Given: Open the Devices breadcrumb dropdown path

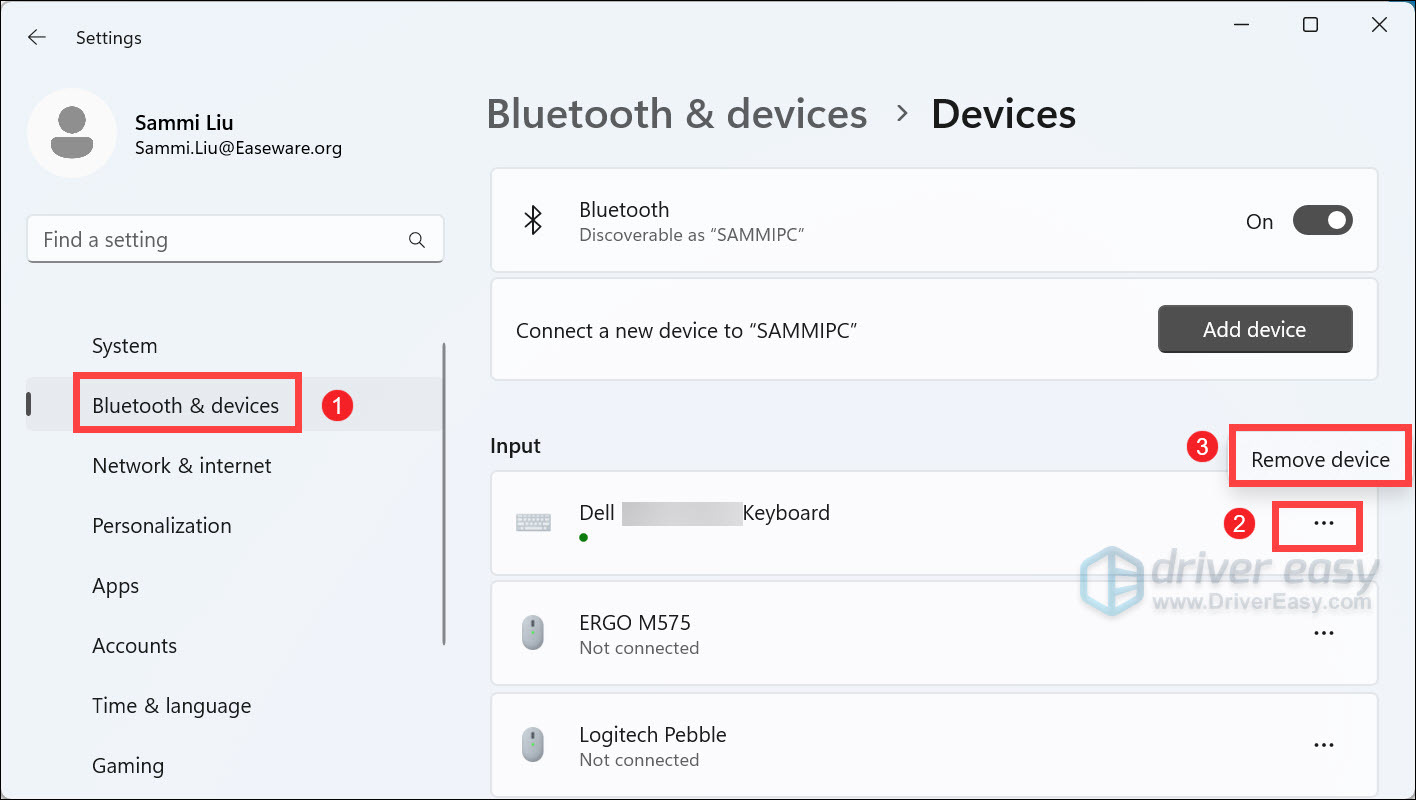Looking at the screenshot, I should 1003,114.
